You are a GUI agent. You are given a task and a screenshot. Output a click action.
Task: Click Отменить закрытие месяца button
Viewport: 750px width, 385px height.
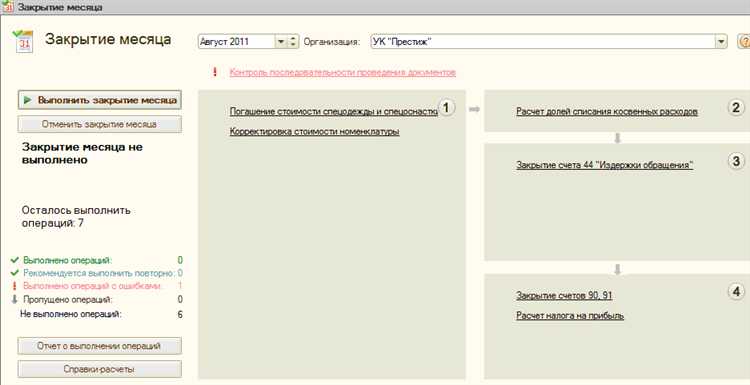click(99, 124)
